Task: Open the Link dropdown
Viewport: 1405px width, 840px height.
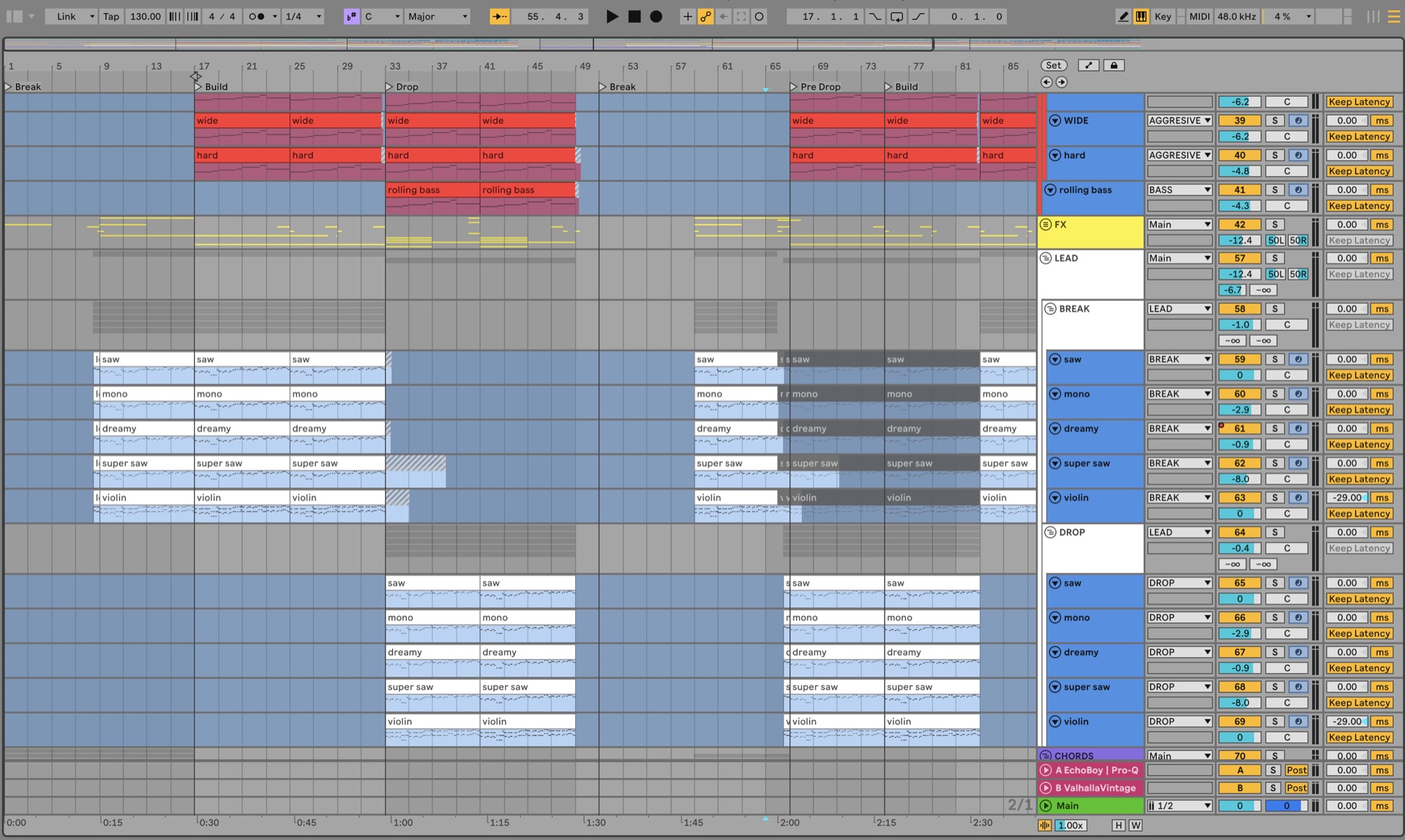Action: click(x=71, y=16)
